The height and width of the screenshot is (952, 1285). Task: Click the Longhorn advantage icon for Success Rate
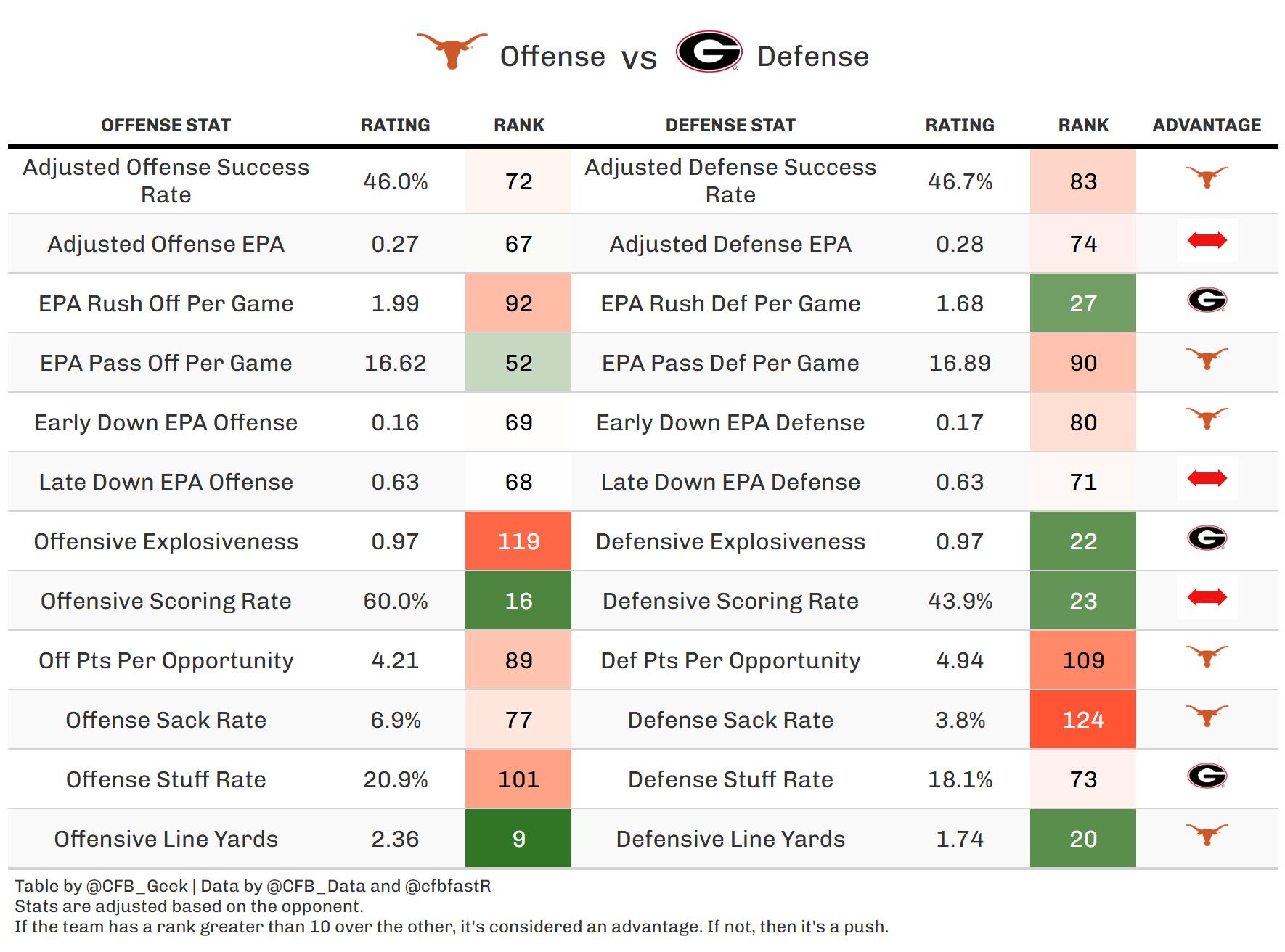click(1207, 177)
